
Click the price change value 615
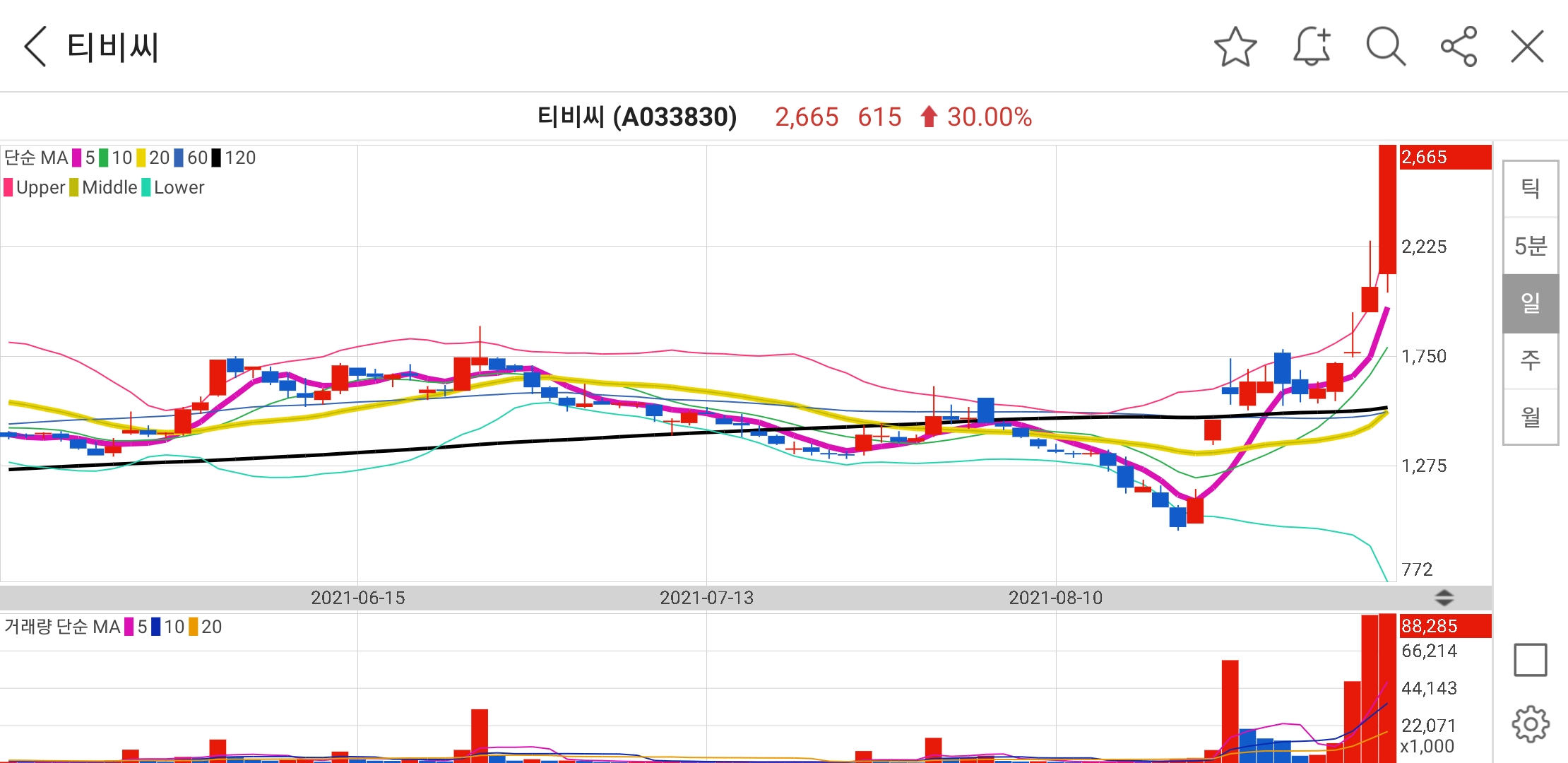tap(879, 117)
